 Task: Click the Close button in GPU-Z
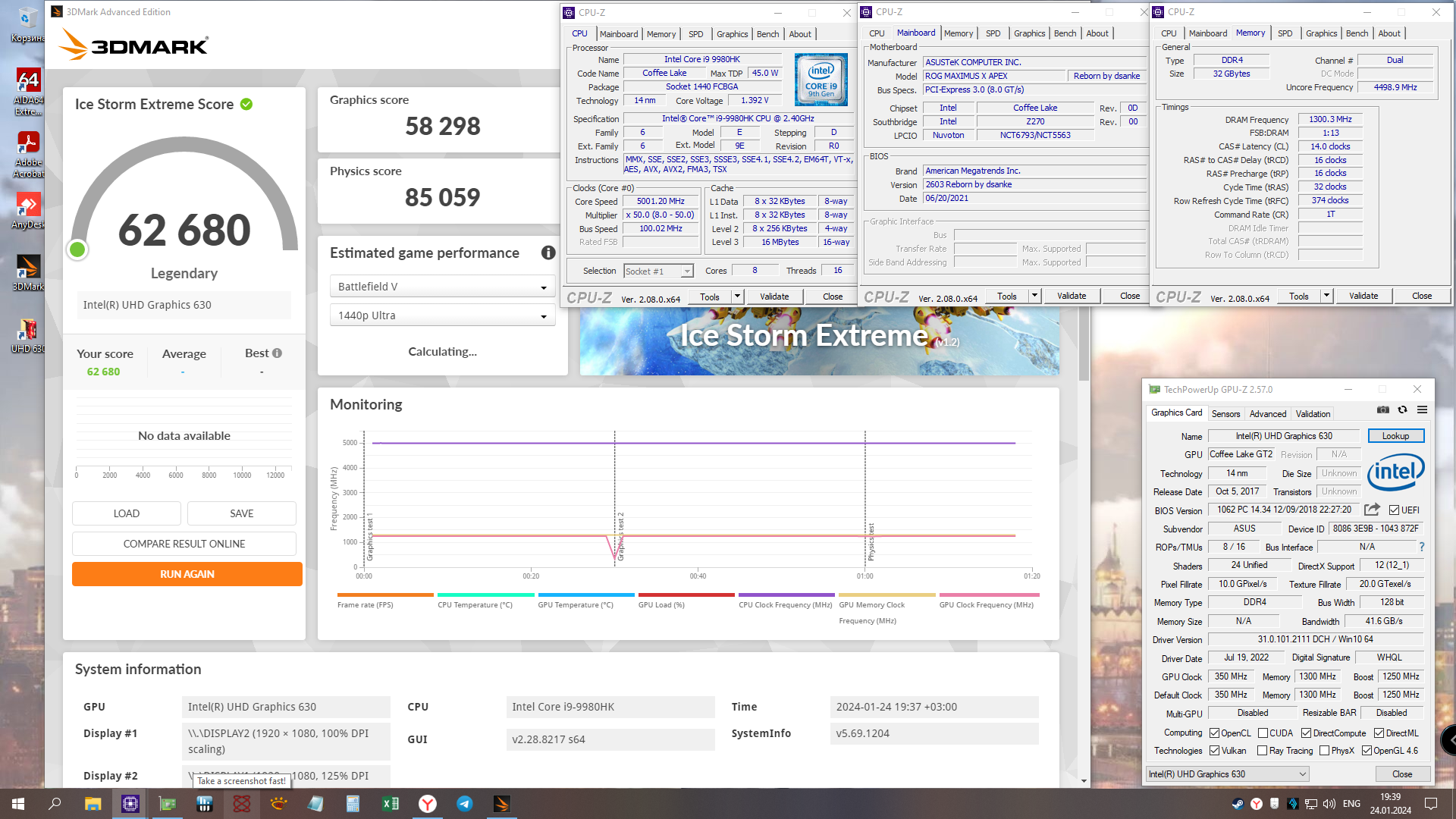coord(1402,774)
